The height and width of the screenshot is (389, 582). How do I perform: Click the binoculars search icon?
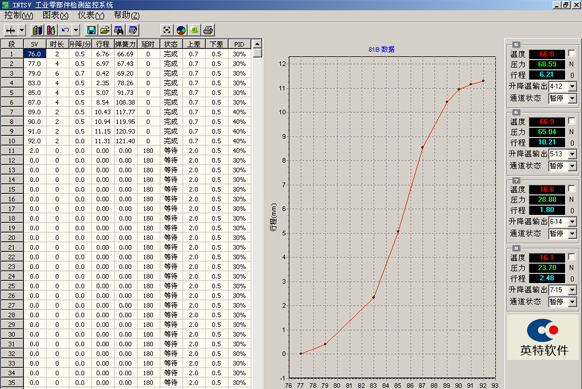pos(119,30)
